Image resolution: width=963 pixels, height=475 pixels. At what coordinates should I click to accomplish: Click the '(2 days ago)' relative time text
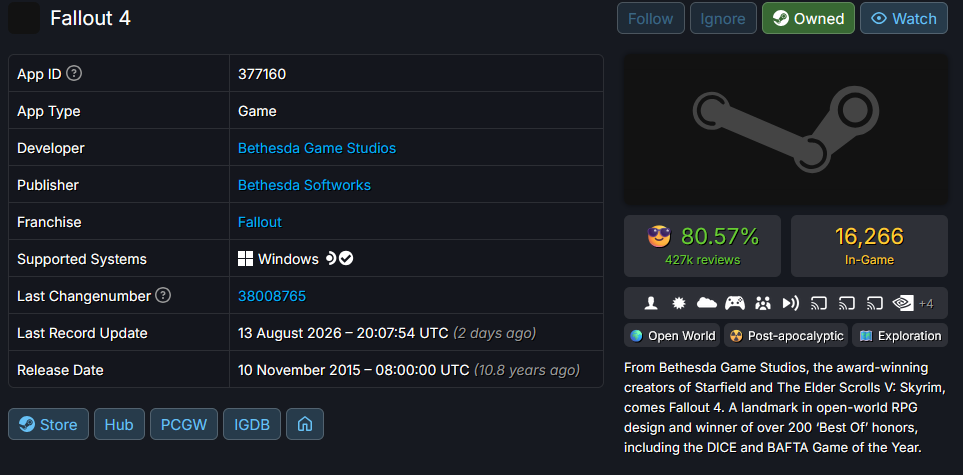[x=494, y=333]
